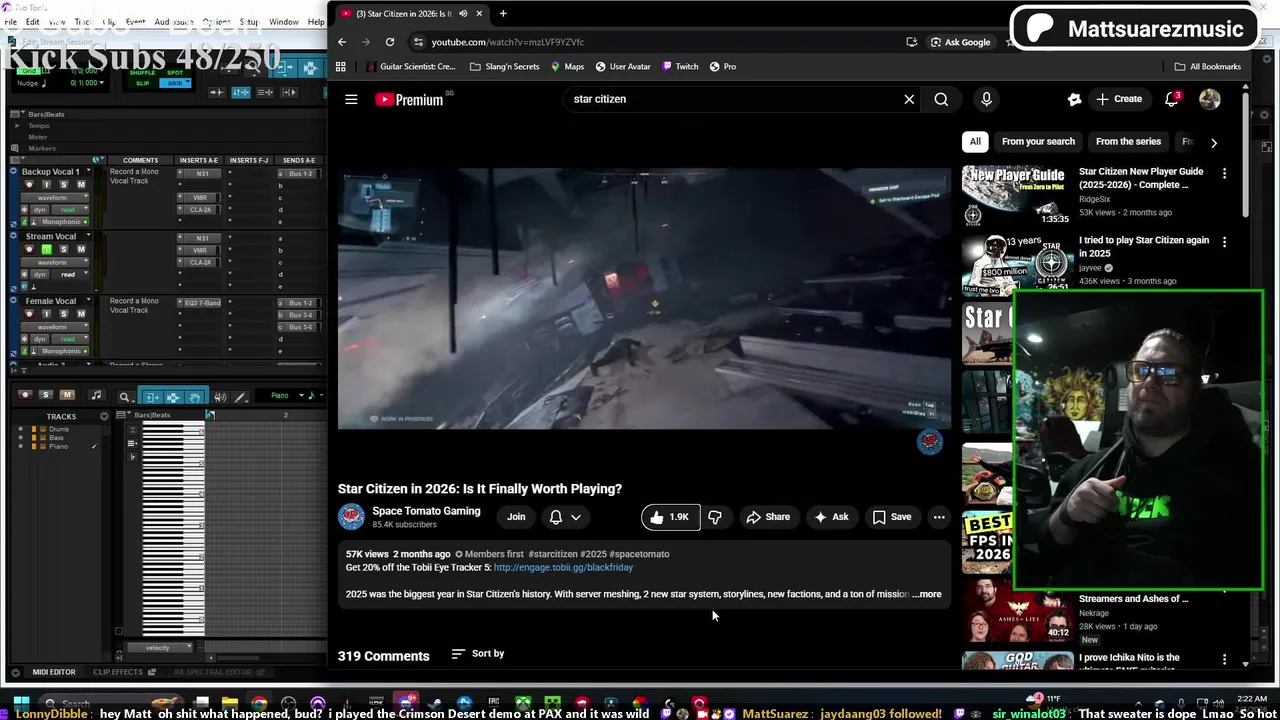
Task: Open the velocity lane selector dropdown
Action: 160,647
